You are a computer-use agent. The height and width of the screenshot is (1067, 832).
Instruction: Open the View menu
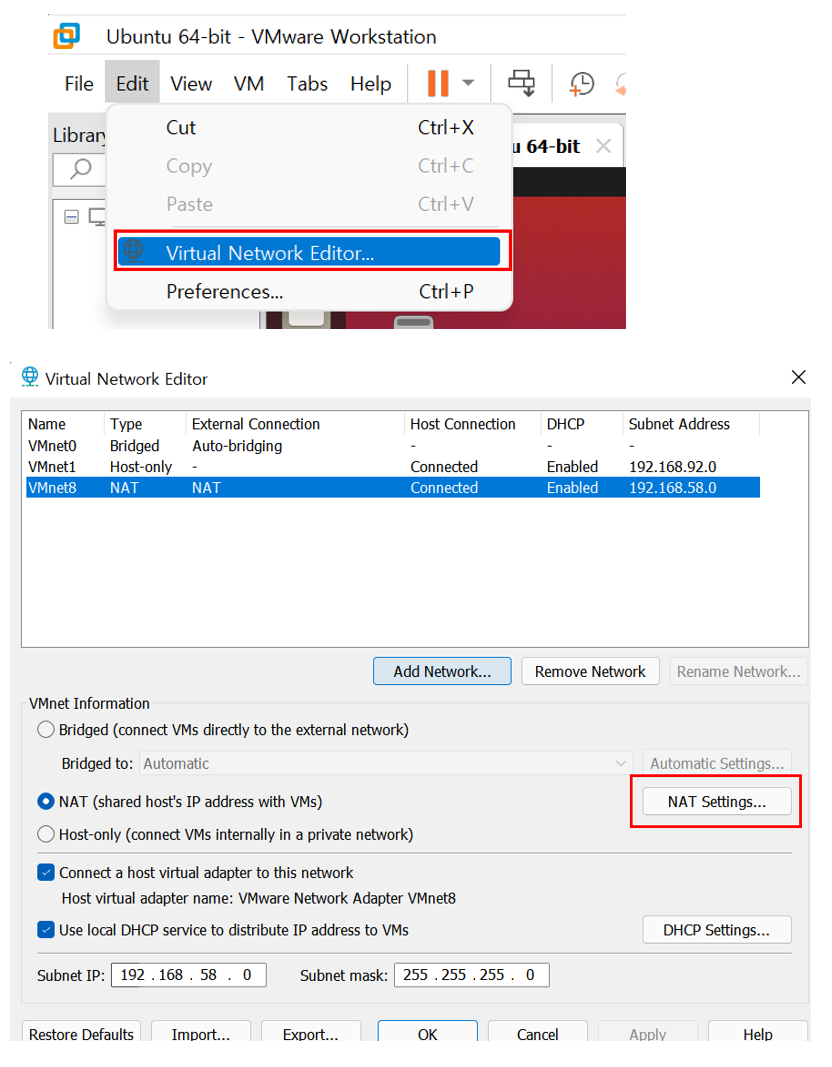pos(191,84)
